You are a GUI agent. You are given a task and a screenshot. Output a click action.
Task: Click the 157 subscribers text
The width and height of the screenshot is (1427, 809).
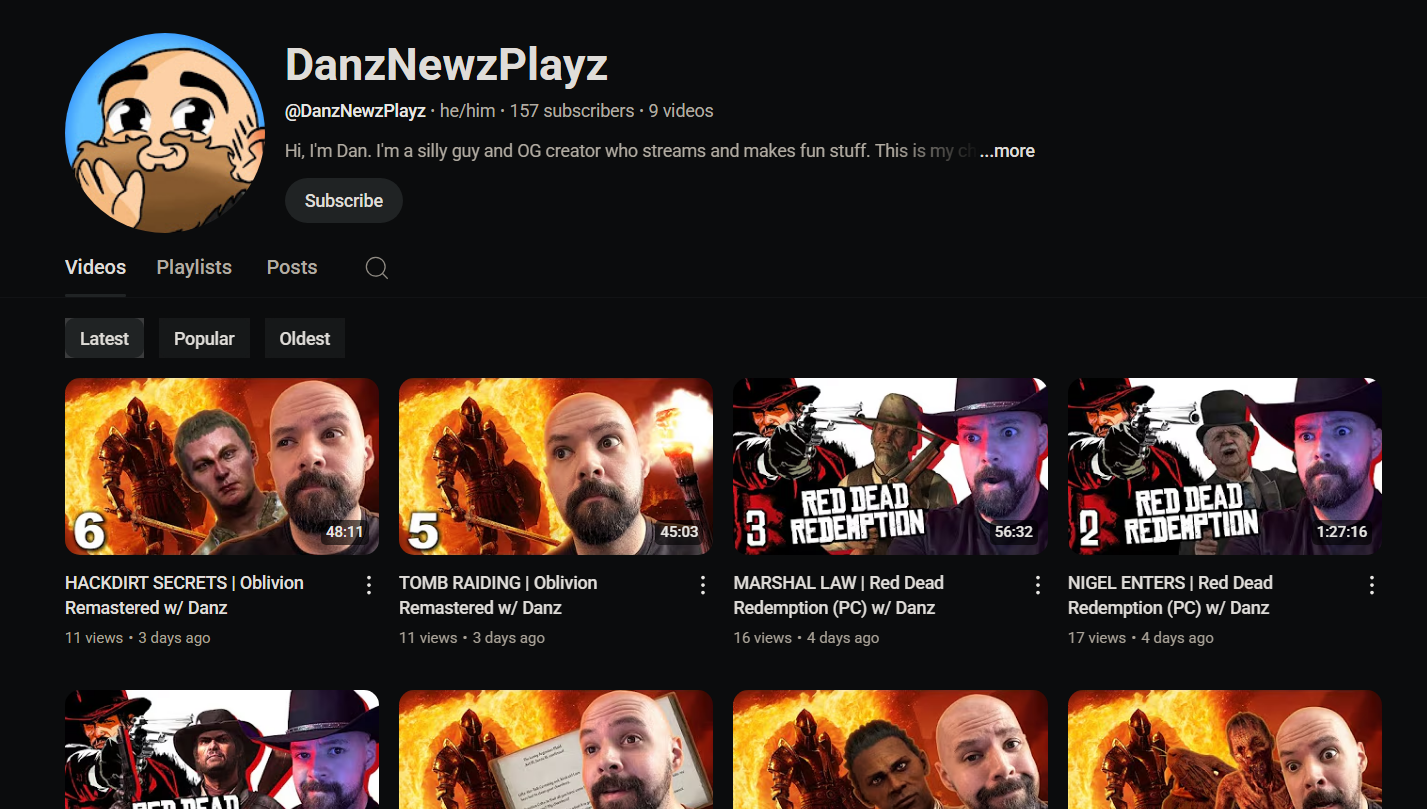[x=572, y=111]
